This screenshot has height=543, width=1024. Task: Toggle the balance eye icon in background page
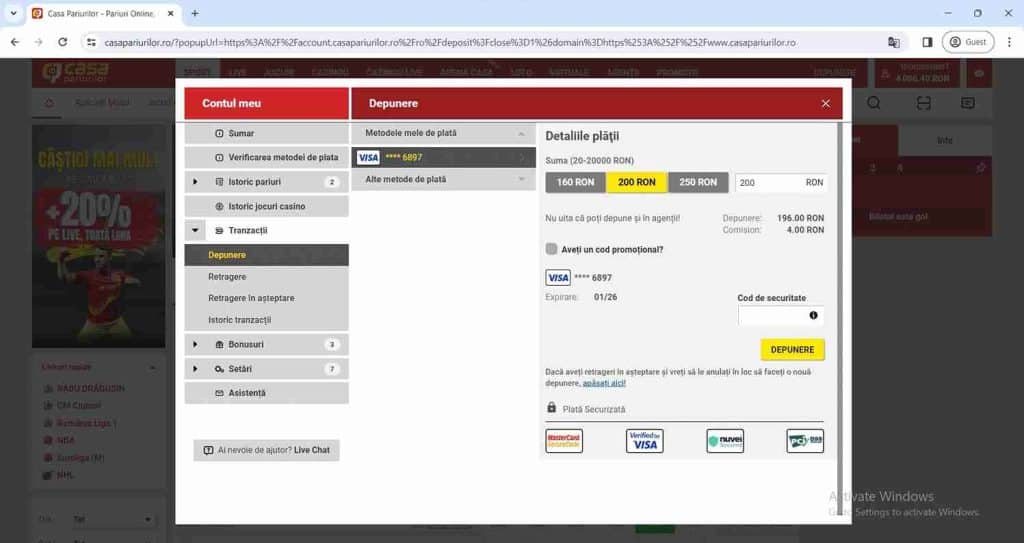[979, 74]
